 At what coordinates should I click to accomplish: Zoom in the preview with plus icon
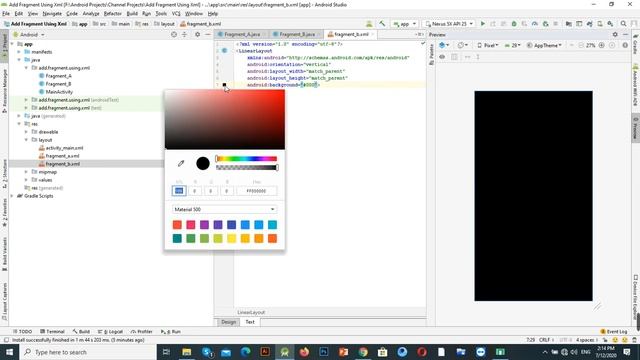click(601, 45)
